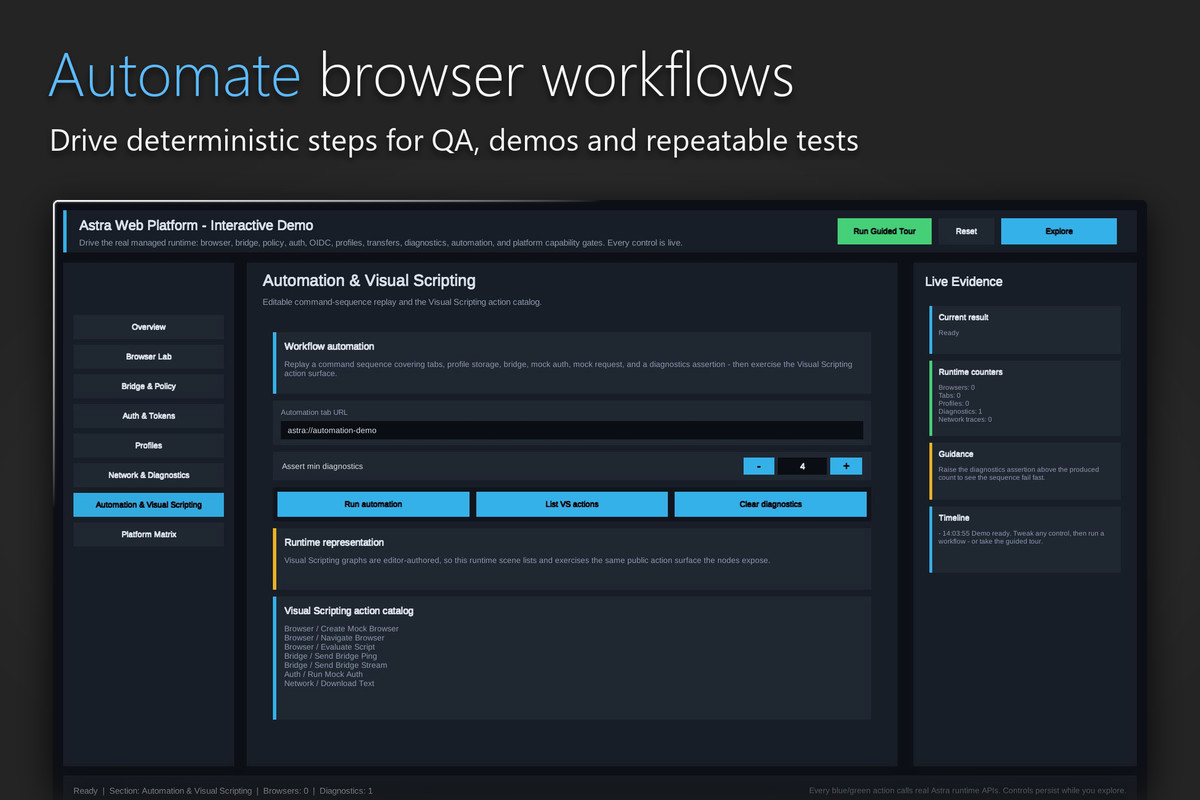Click status bar 'Section: Automation & Visual Scripting'
Viewport: 1200px width, 800px height.
pyautogui.click(x=180, y=791)
